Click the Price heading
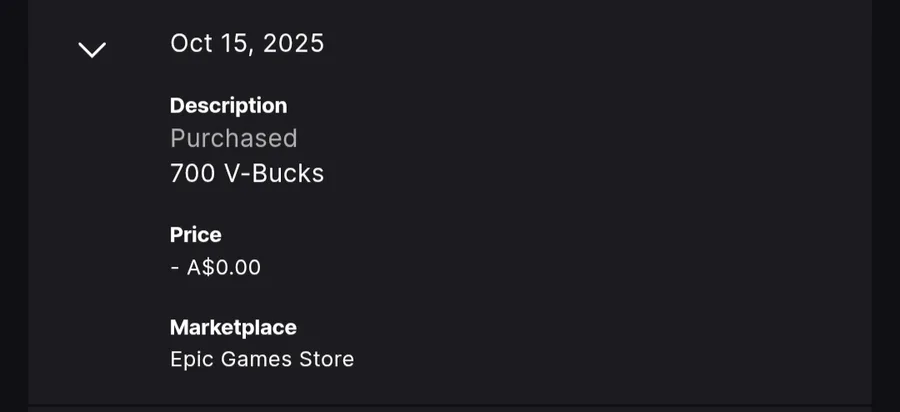The height and width of the screenshot is (412, 900). (195, 235)
